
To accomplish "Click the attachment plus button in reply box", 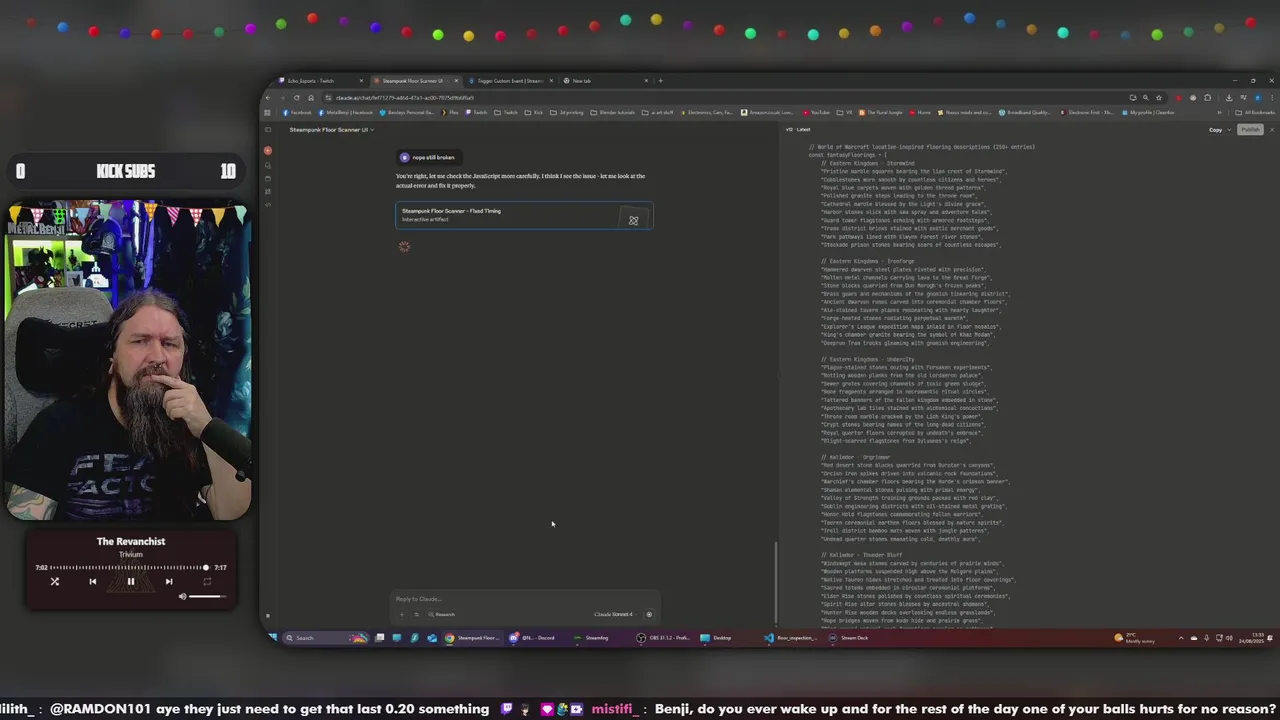I will (x=402, y=614).
